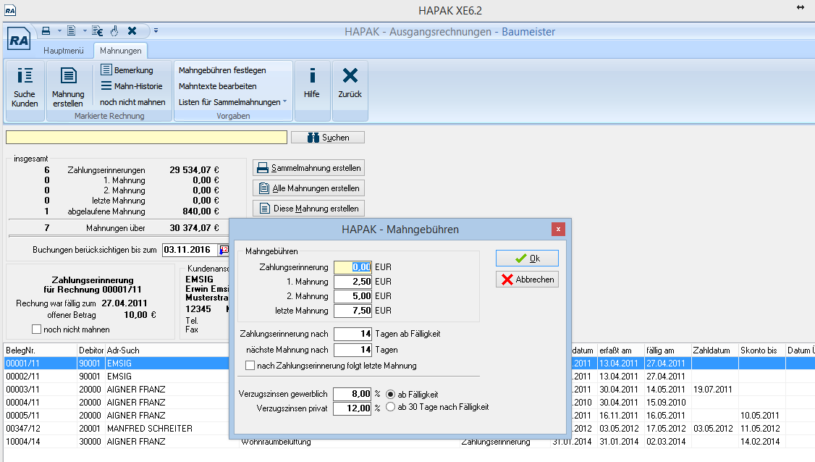The width and height of the screenshot is (815, 462).
Task: Open the RA application menu button
Action: pos(19,39)
